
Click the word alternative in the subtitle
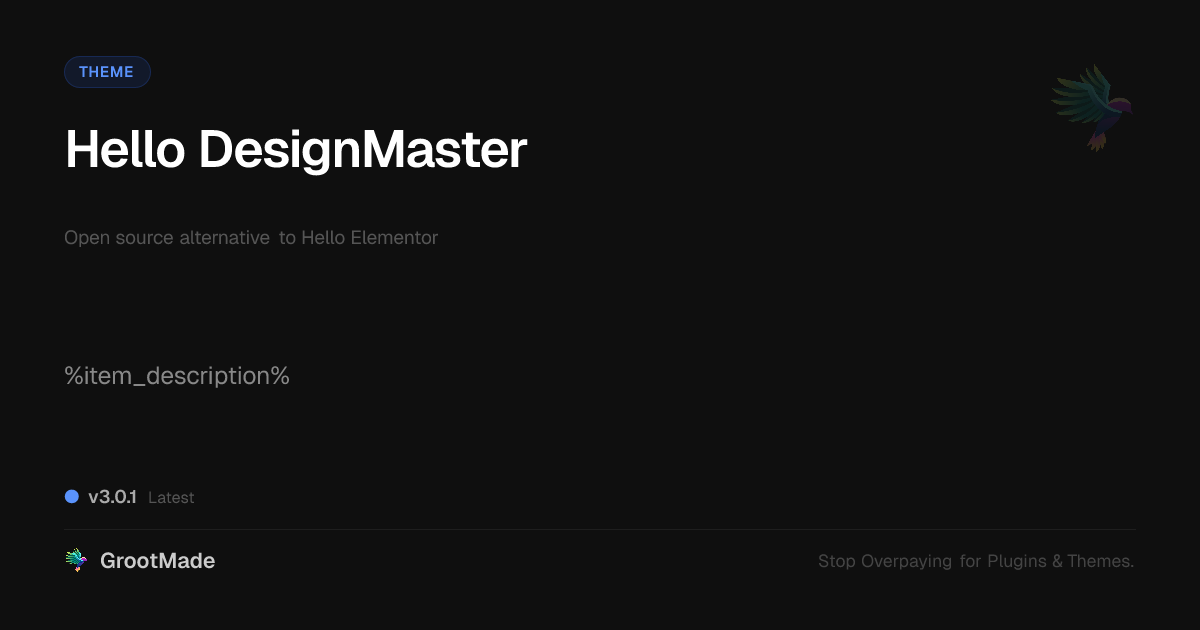224,238
